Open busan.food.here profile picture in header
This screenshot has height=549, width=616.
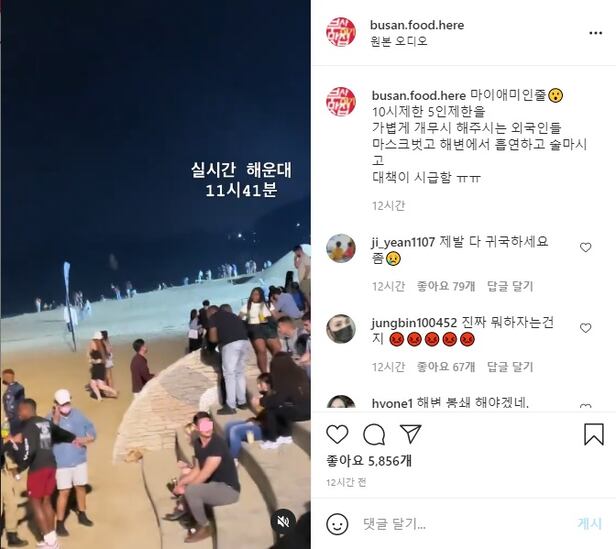[341, 32]
